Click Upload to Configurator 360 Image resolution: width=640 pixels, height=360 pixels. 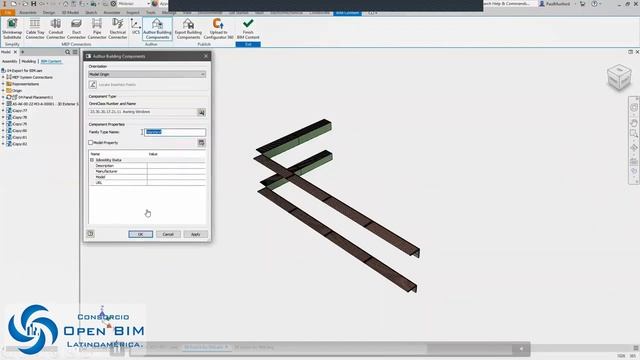tap(218, 29)
